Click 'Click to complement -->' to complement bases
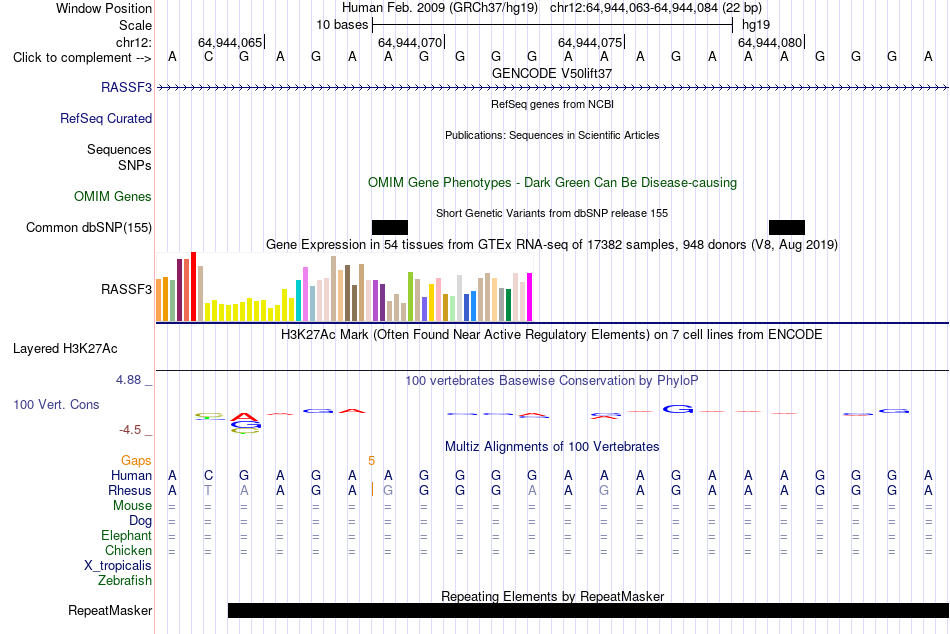 82,58
